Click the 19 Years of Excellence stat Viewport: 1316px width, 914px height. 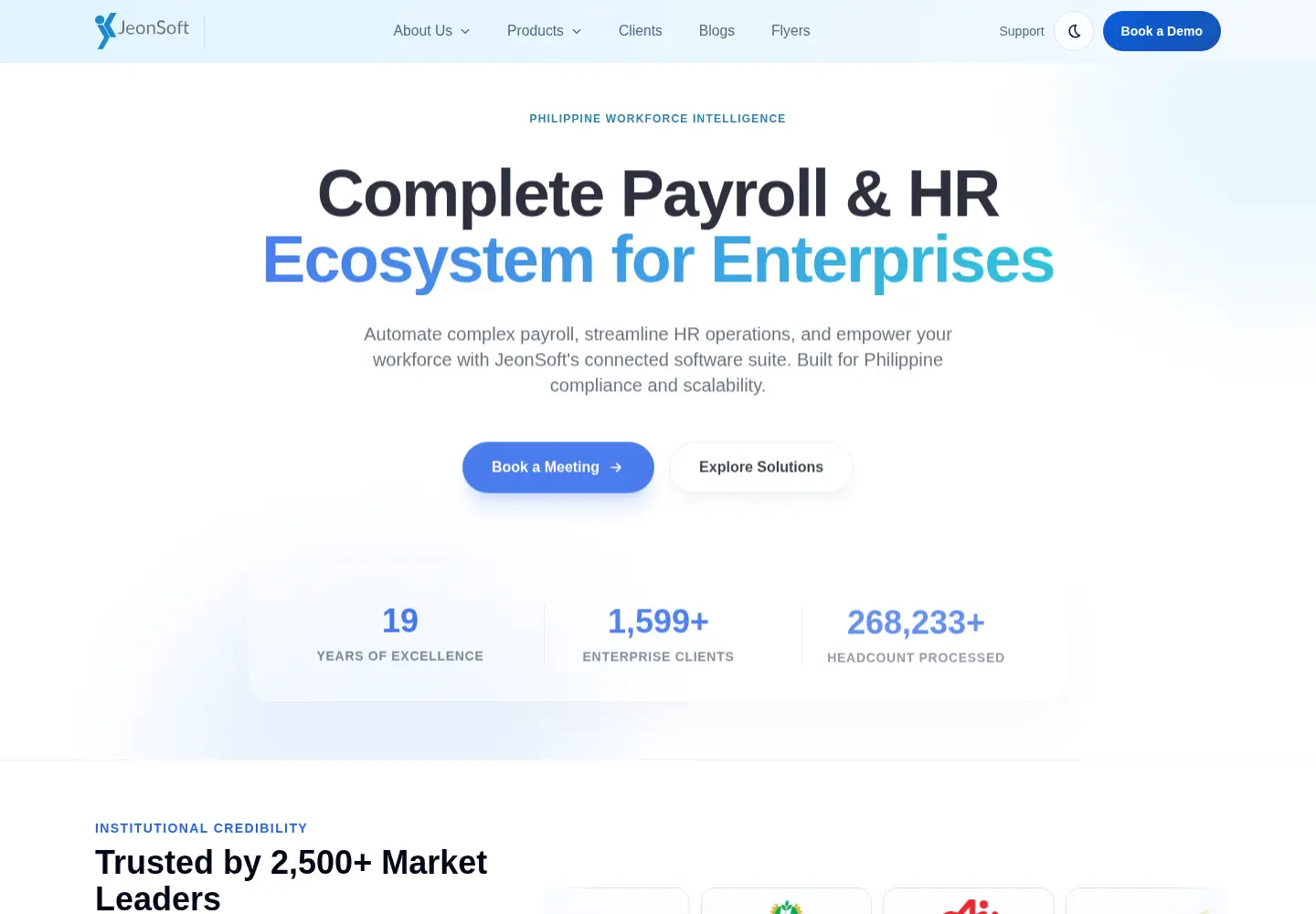tap(400, 634)
